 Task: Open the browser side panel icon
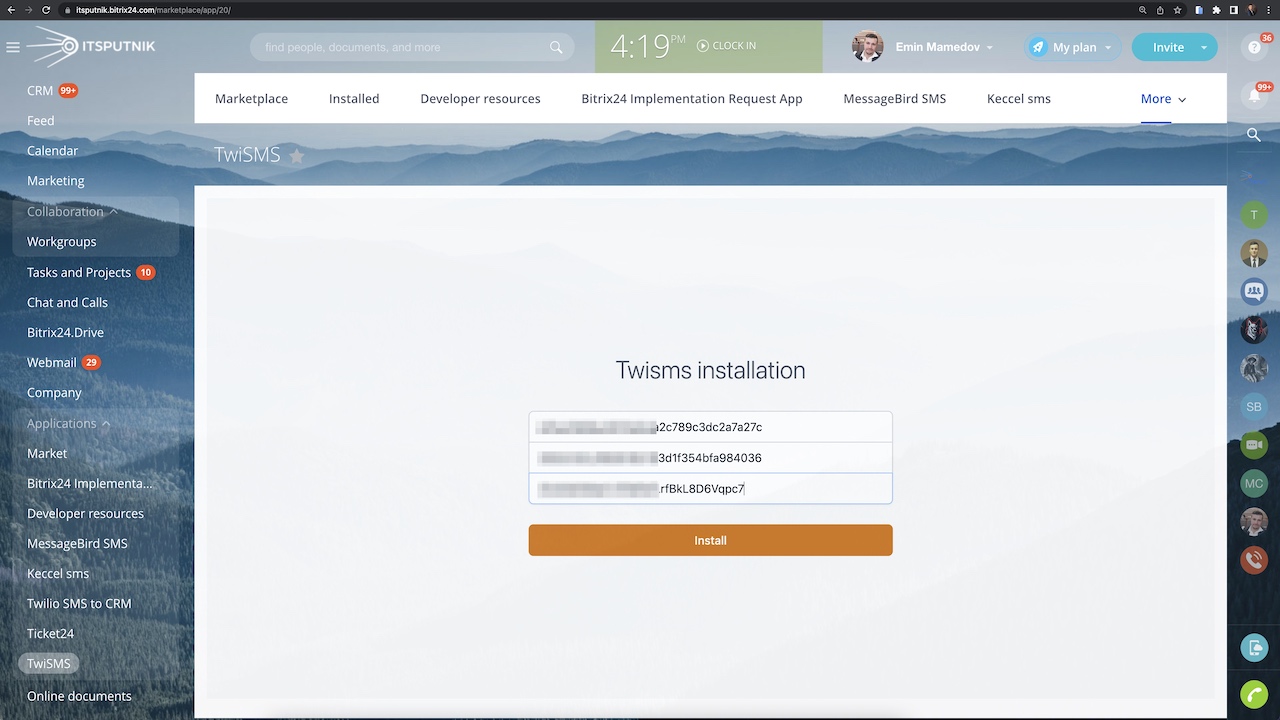1234,10
